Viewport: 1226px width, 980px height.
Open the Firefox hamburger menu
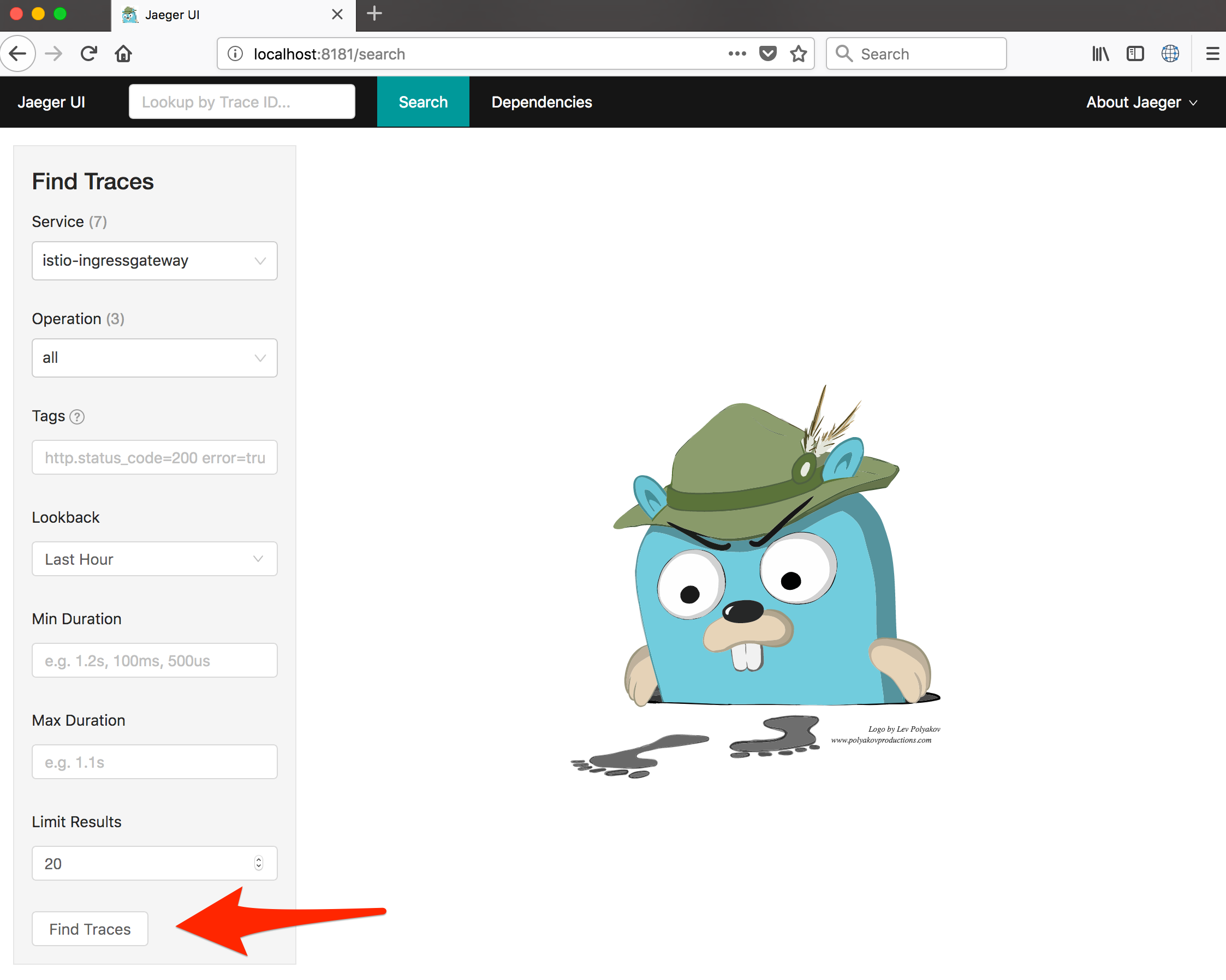(x=1212, y=54)
